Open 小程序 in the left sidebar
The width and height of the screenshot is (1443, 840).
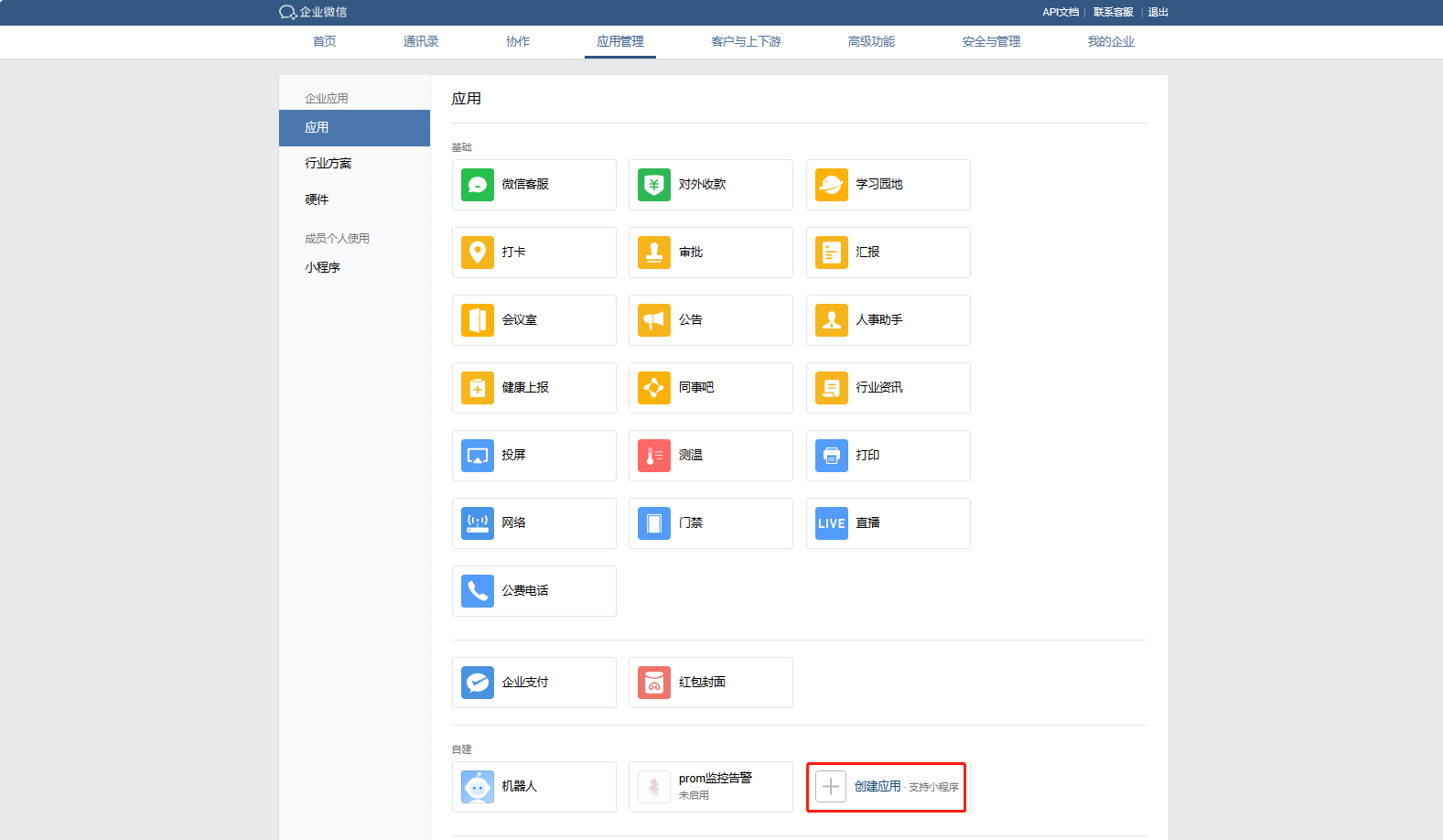pyautogui.click(x=323, y=267)
